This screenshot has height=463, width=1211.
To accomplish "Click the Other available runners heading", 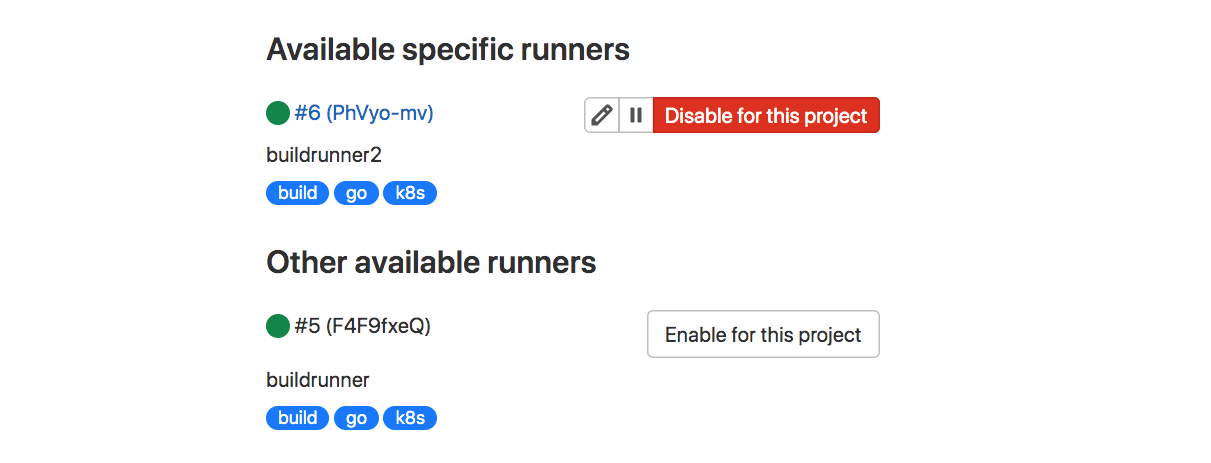I will tap(431, 263).
